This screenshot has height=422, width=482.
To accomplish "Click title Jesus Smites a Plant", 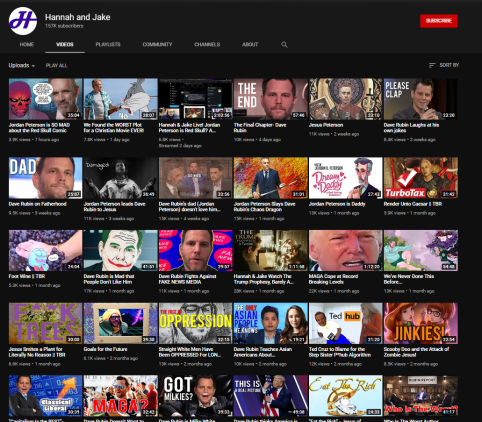I will tap(37, 352).
